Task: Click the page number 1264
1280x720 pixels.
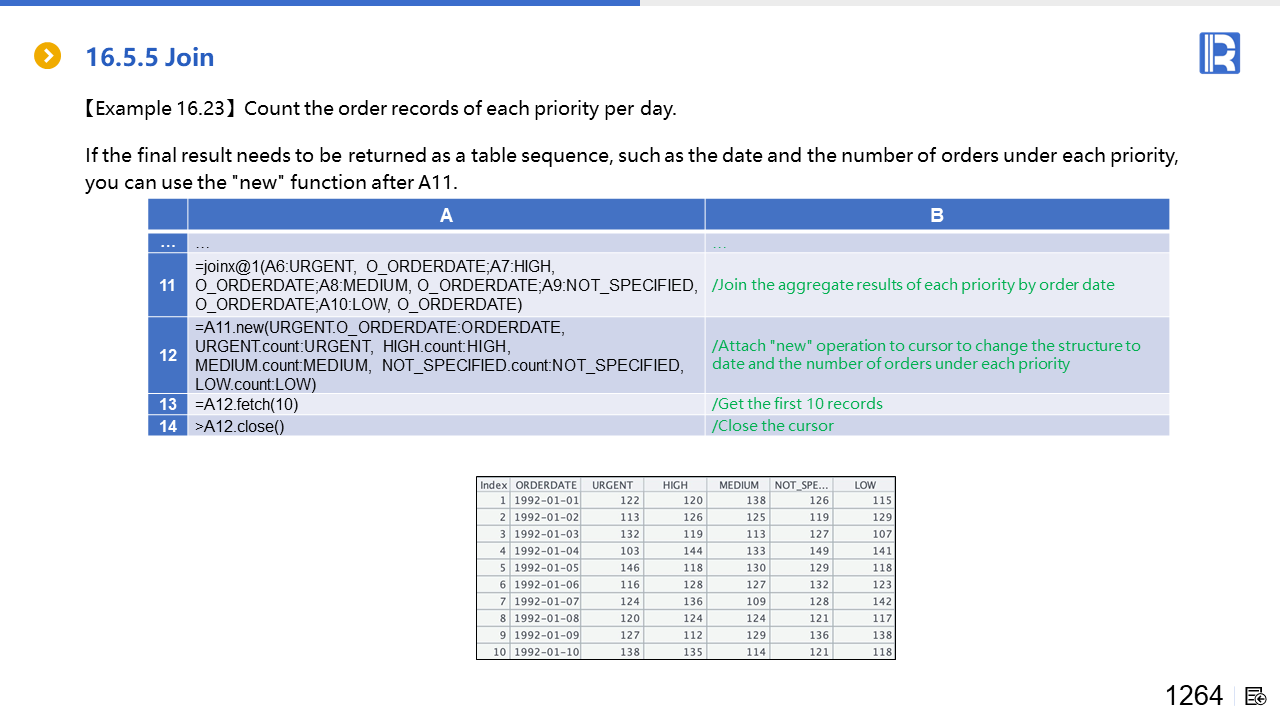Action: pos(1194,696)
